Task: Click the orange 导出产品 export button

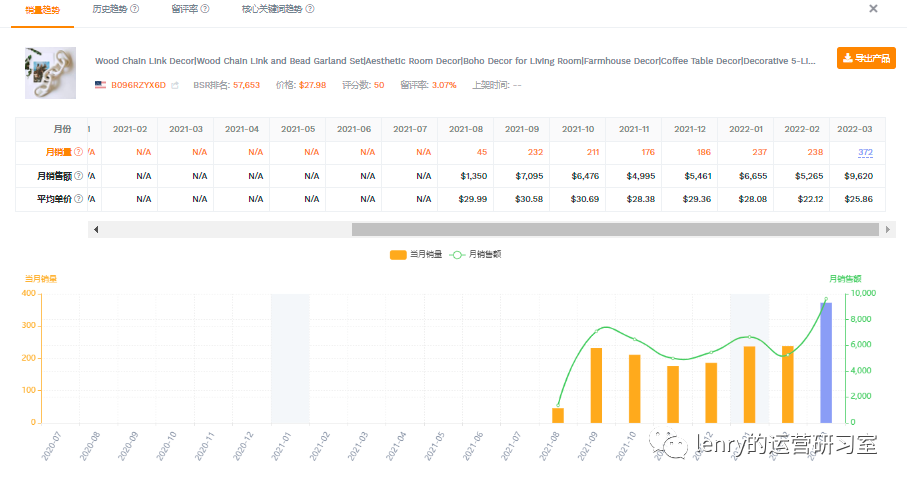Action: tap(866, 58)
